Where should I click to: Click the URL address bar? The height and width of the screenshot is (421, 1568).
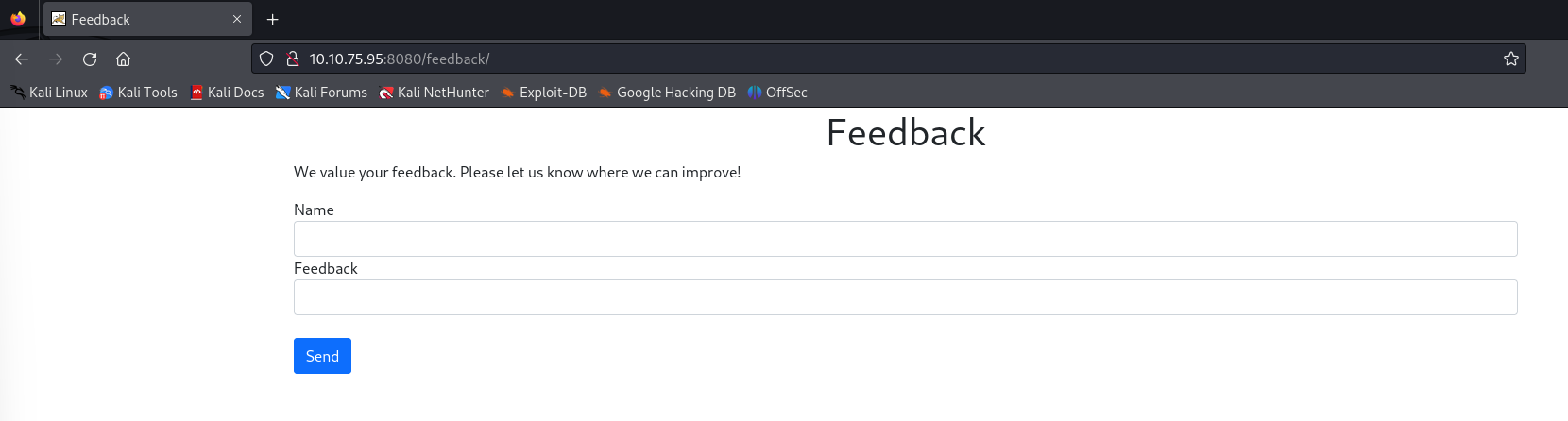click(x=850, y=59)
